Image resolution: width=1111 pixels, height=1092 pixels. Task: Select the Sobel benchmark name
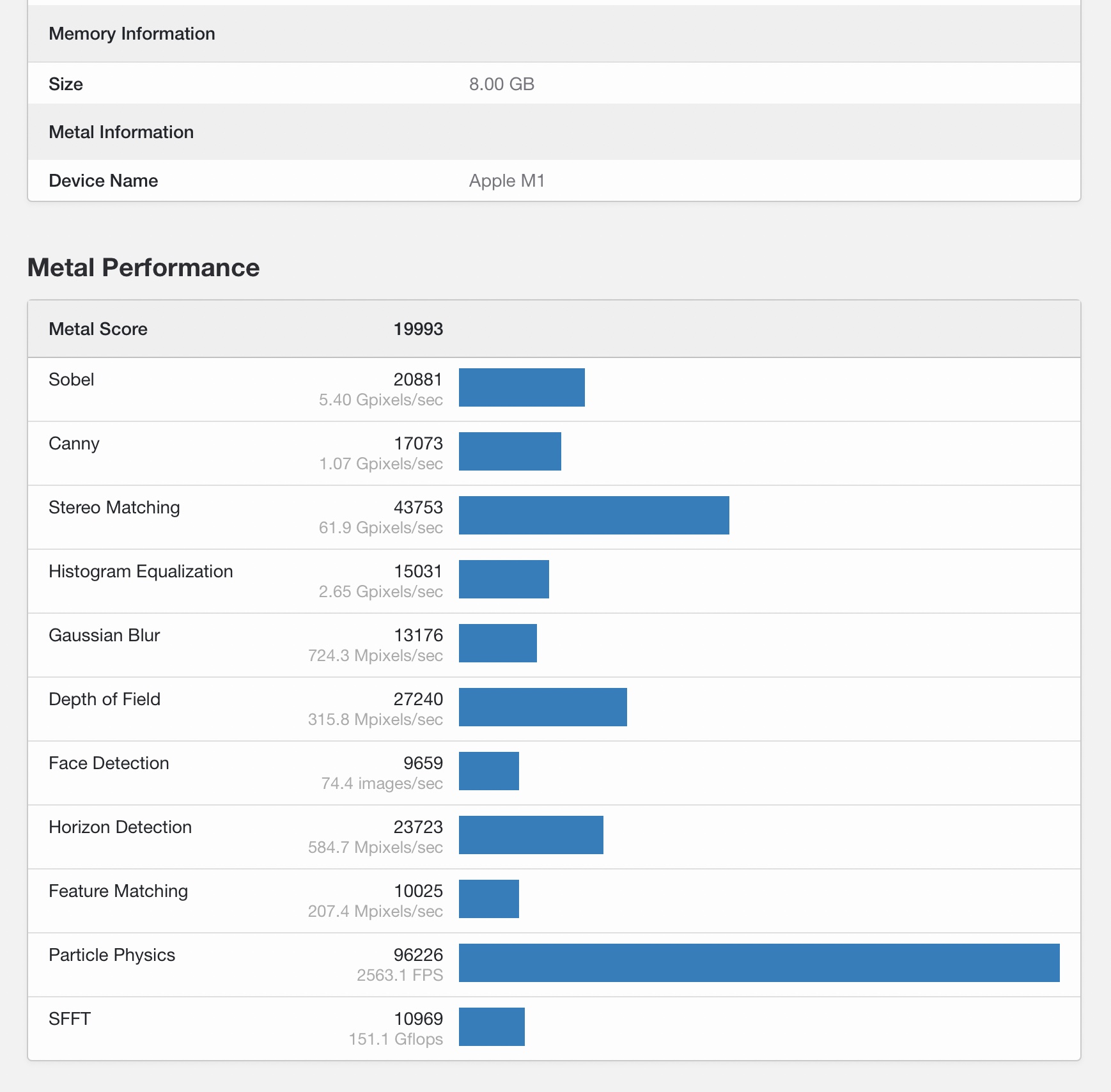click(72, 380)
